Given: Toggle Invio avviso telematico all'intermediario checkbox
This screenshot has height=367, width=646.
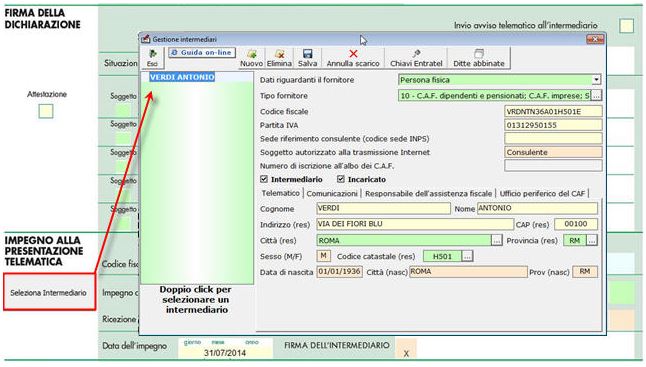Looking at the screenshot, I should coord(626,26).
